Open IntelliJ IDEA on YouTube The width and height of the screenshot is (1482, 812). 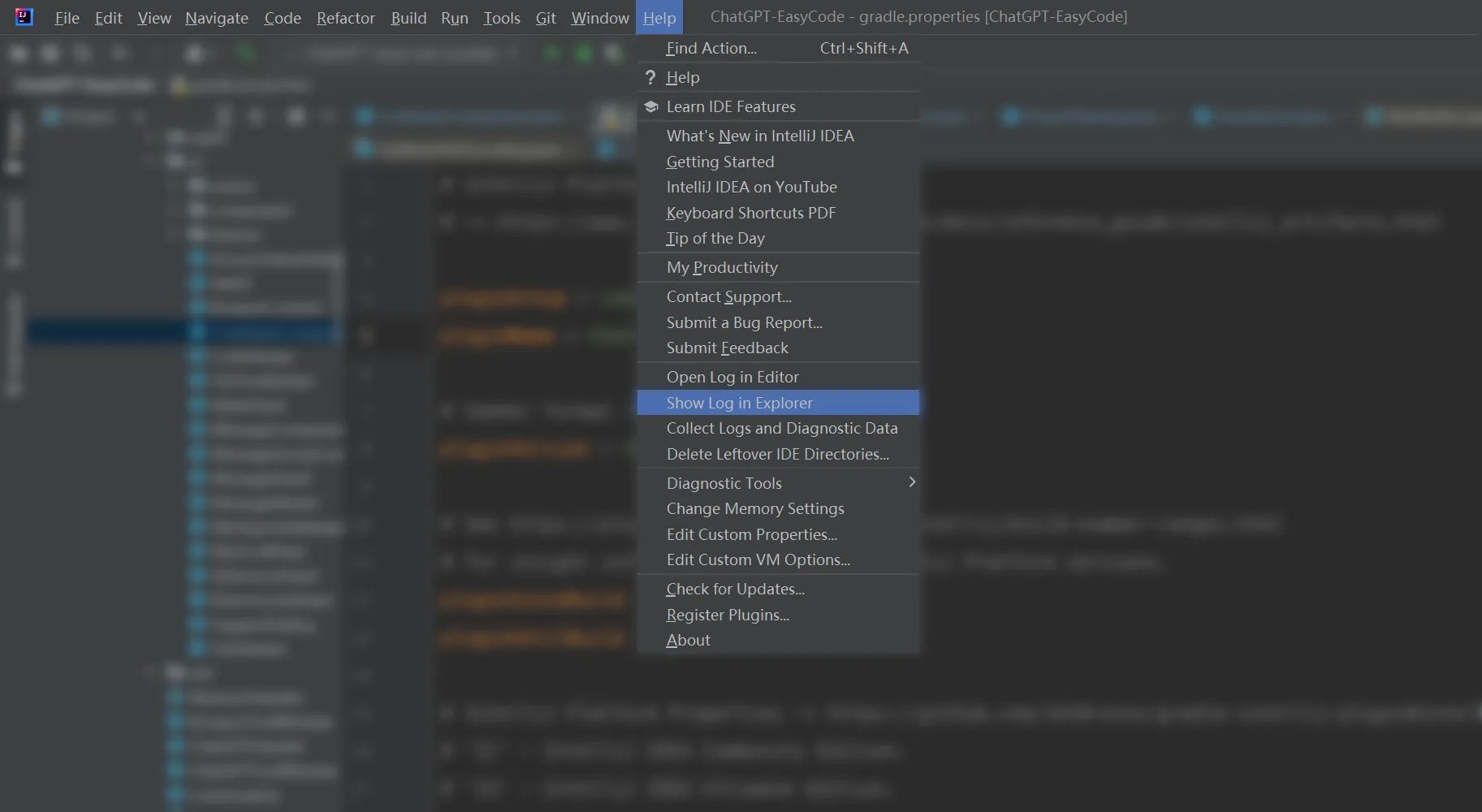pyautogui.click(x=778, y=187)
